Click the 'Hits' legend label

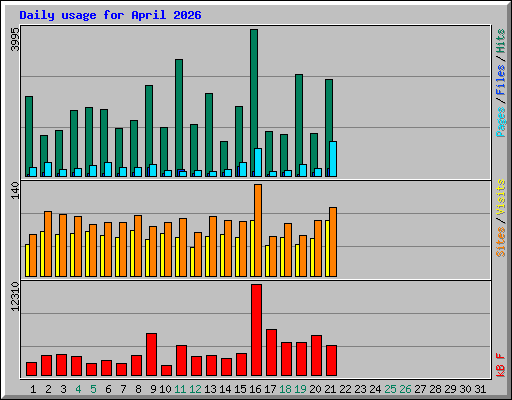point(501,41)
